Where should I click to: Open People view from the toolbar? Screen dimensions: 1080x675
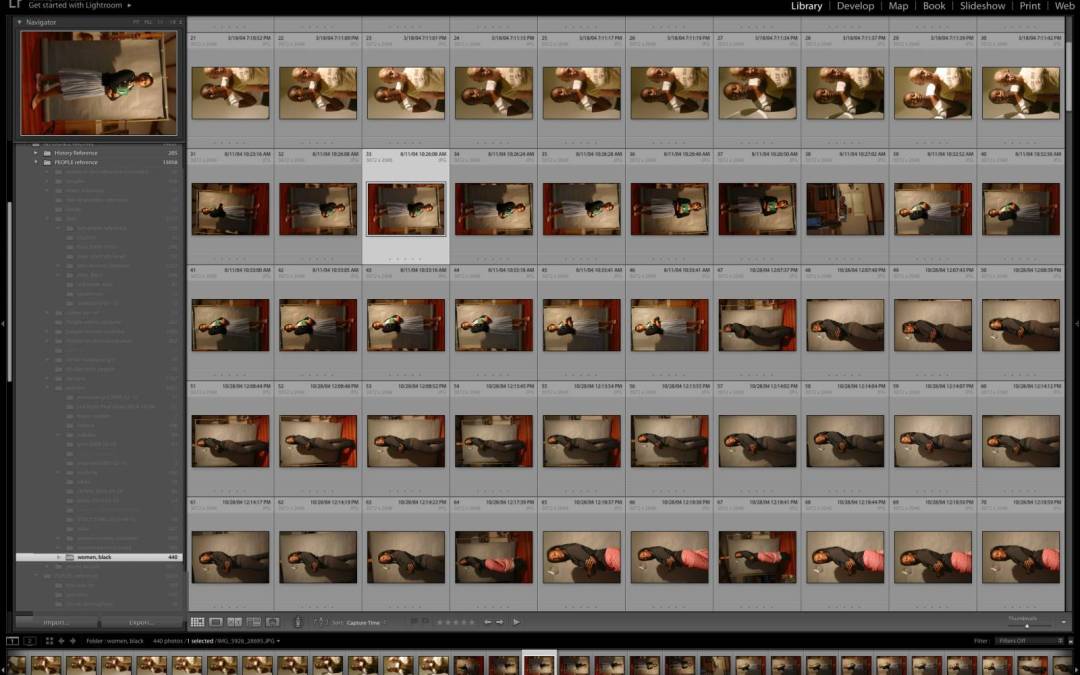point(273,622)
